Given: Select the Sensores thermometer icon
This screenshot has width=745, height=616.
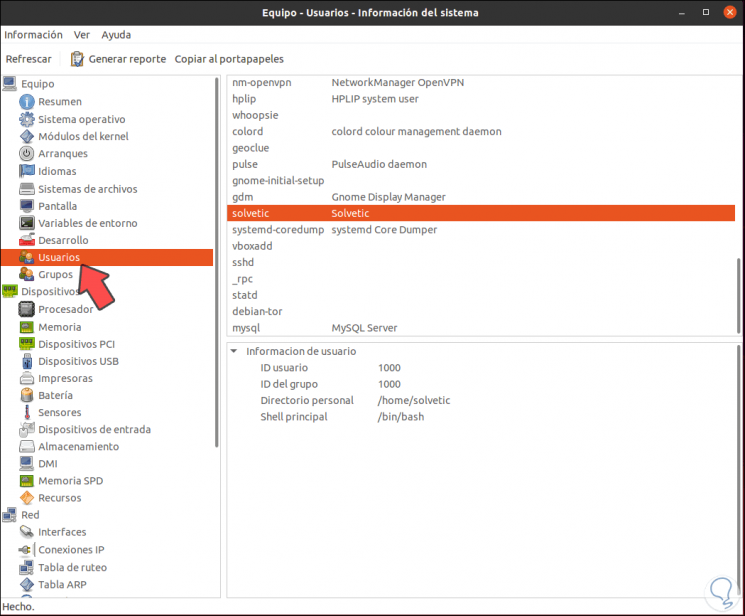Looking at the screenshot, I should tap(27, 412).
